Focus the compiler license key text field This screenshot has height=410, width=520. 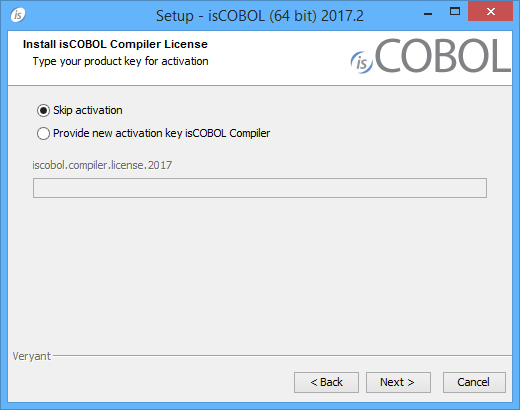coord(260,188)
